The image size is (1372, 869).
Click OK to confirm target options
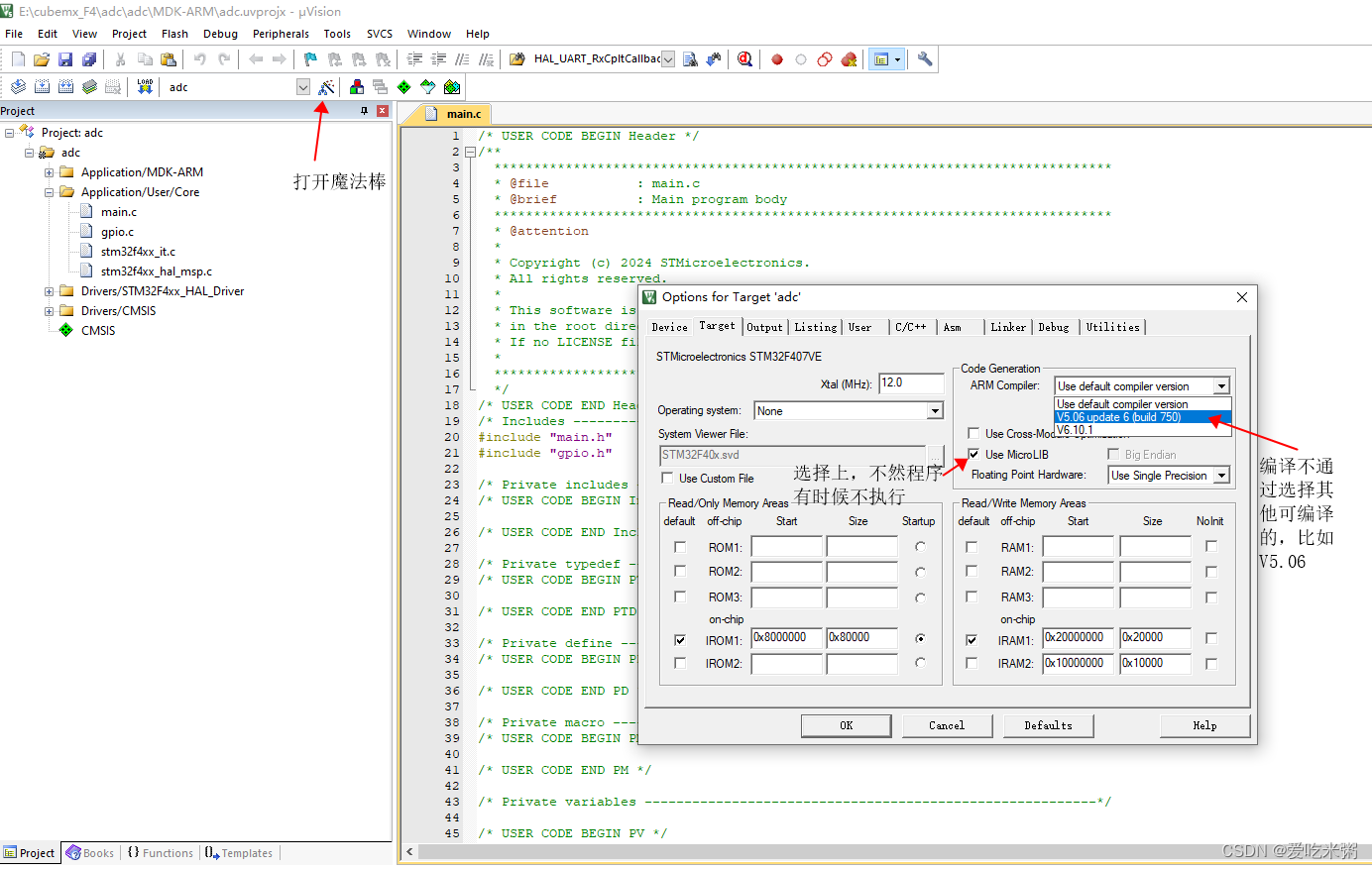(846, 725)
